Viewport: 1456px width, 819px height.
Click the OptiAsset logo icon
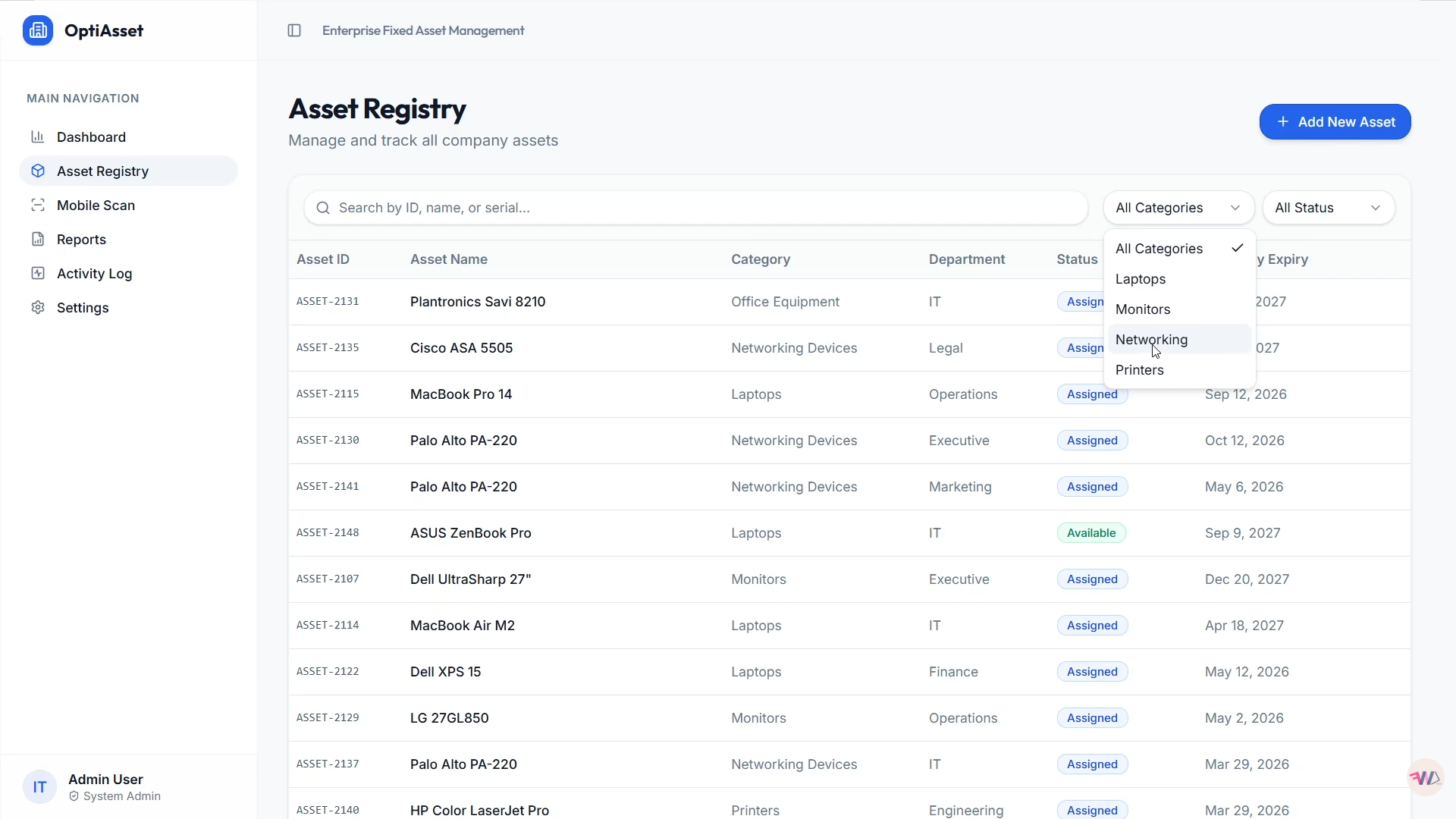pyautogui.click(x=38, y=30)
